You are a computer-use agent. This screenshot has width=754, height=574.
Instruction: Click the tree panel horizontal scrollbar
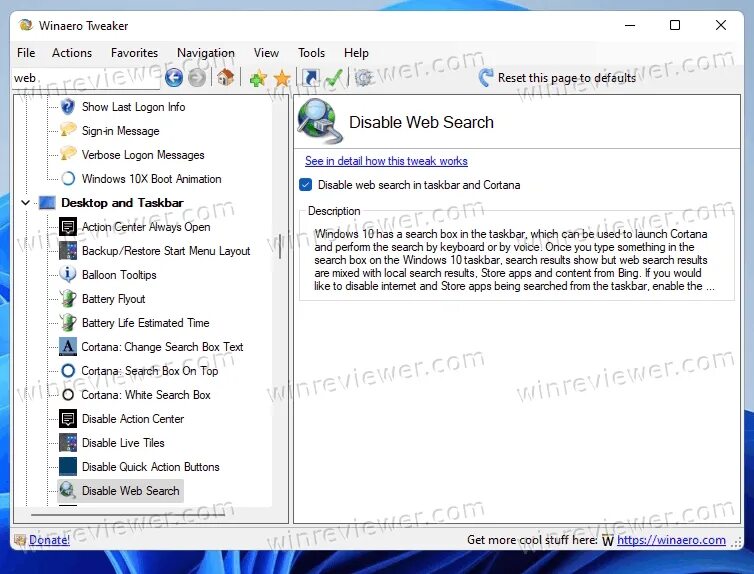click(127, 515)
